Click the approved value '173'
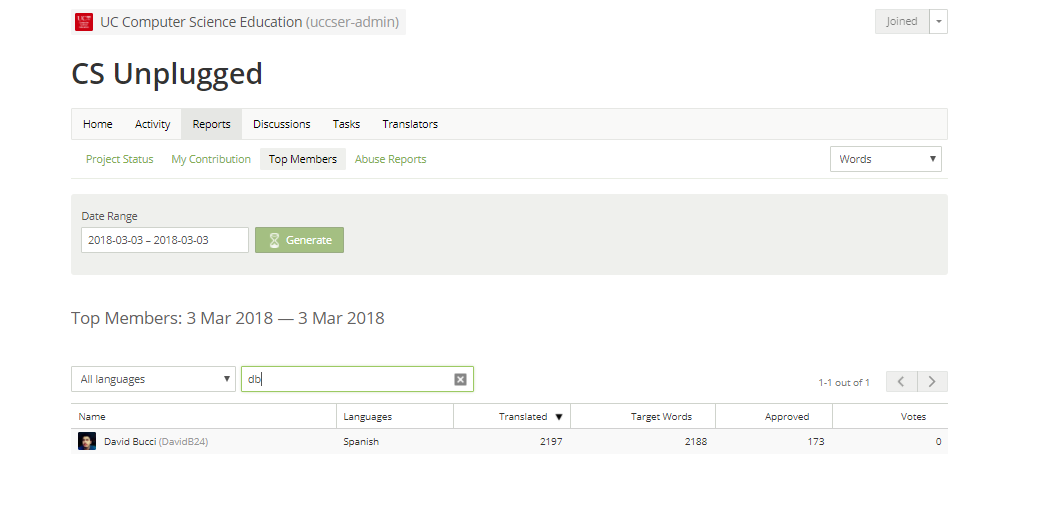This screenshot has width=1057, height=508. click(x=816, y=442)
